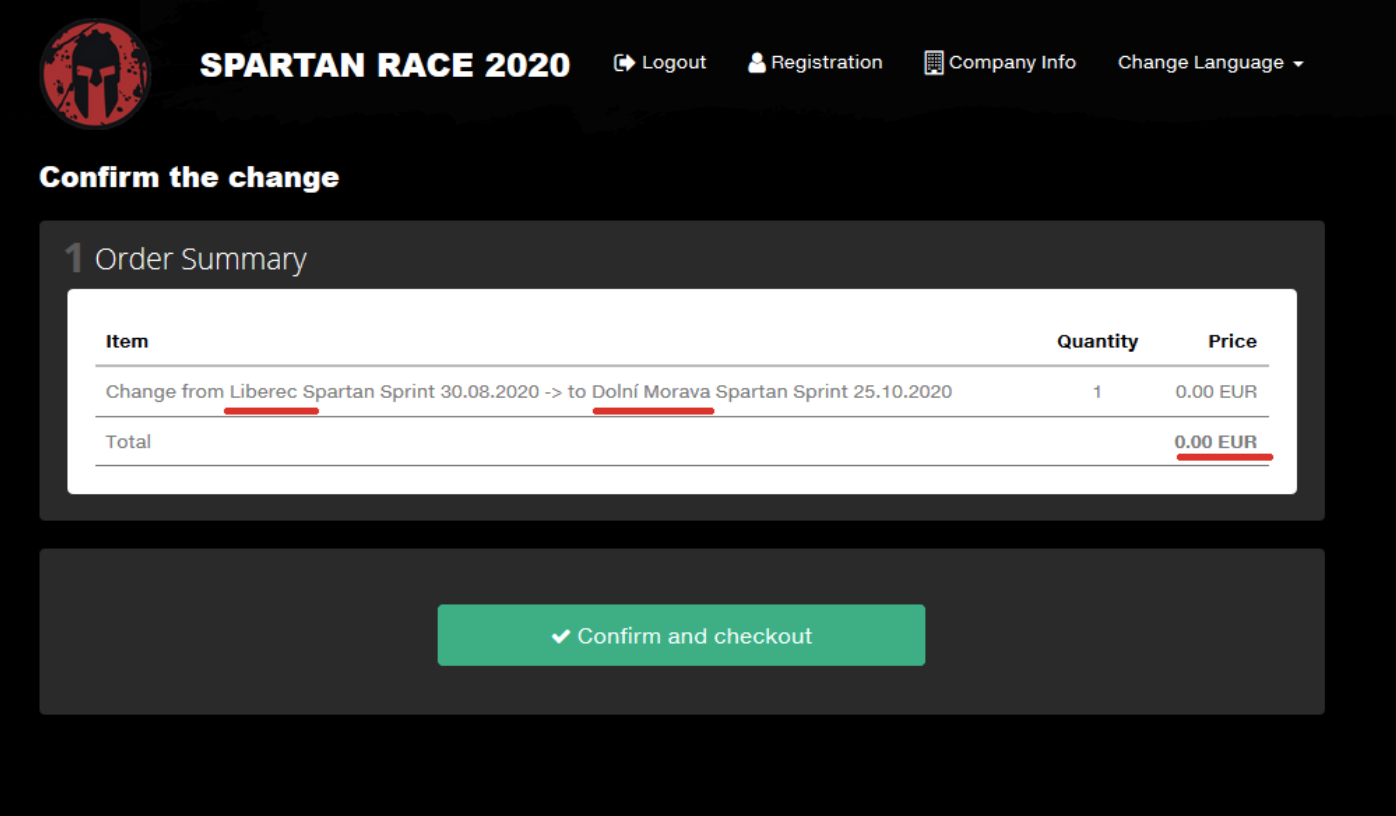Image resolution: width=1396 pixels, height=816 pixels.
Task: Click the Spartan helmet logo
Action: pos(95,73)
